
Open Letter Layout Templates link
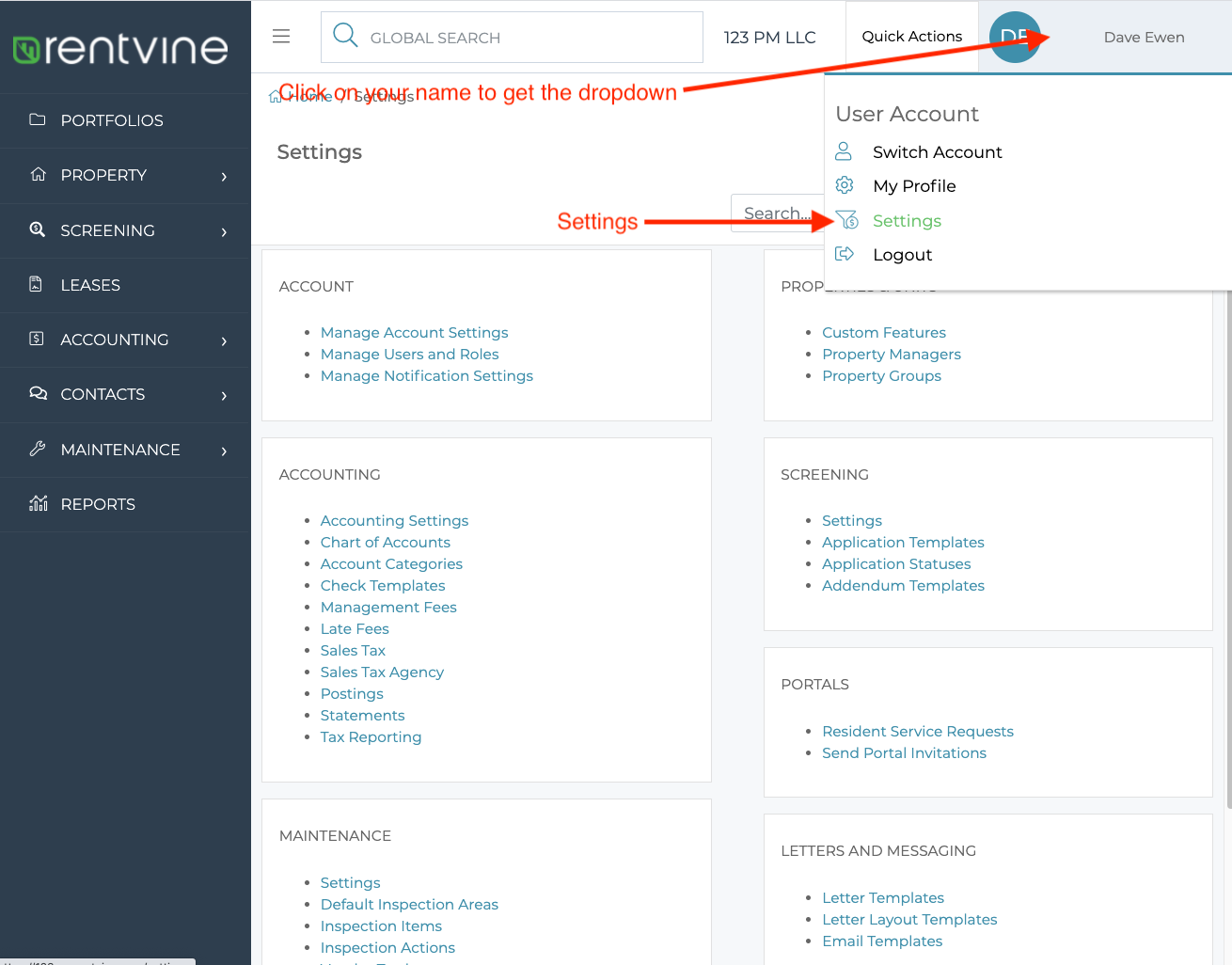tap(909, 920)
